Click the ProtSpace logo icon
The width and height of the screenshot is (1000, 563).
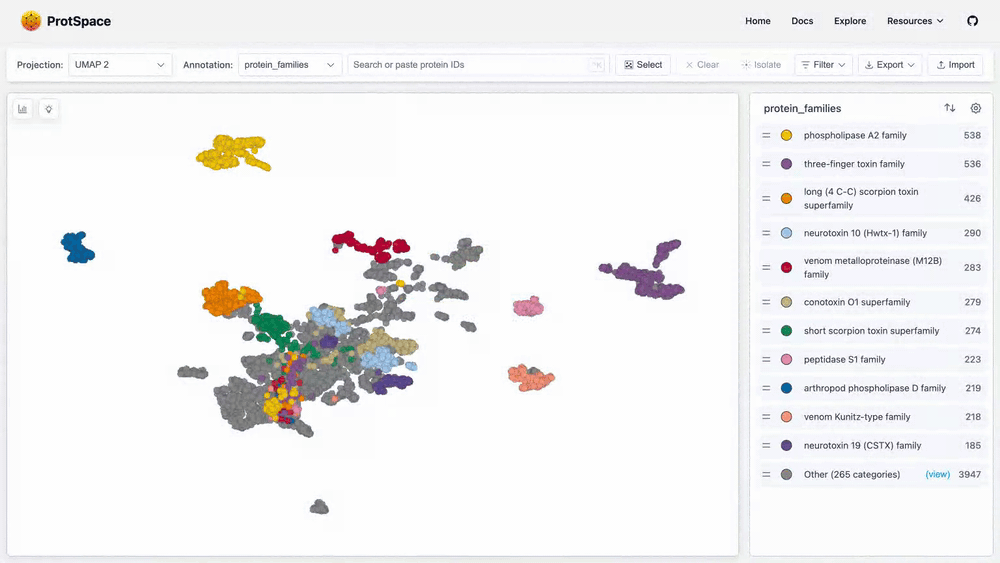click(31, 21)
